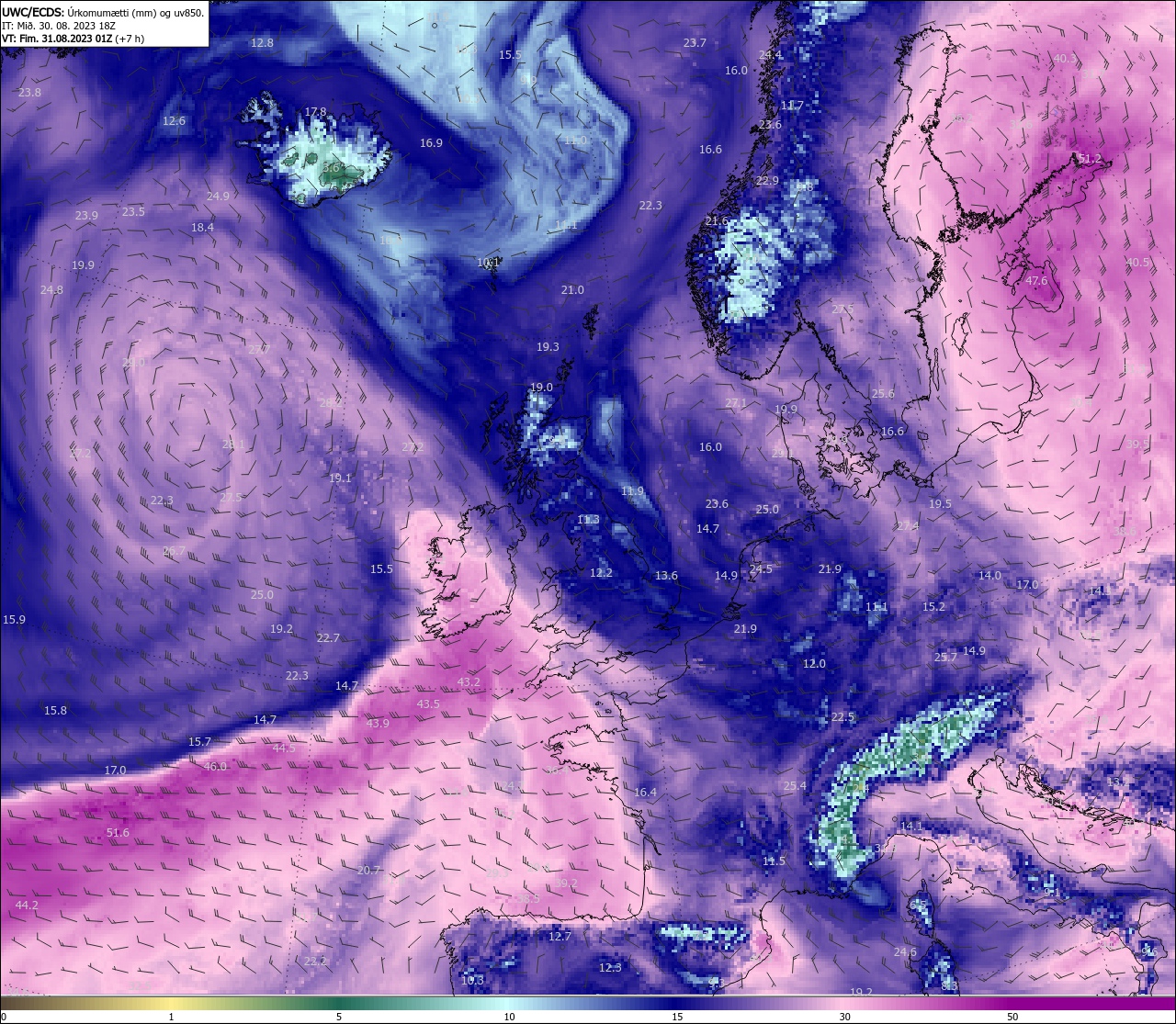The height and width of the screenshot is (1024, 1176).
Task: Click the map value 51.2
Action: [x=1090, y=159]
